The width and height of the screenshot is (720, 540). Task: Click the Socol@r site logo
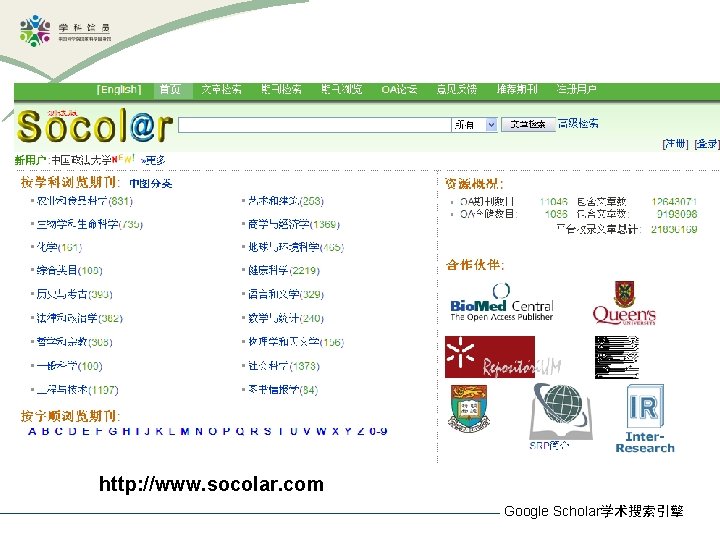click(x=95, y=126)
